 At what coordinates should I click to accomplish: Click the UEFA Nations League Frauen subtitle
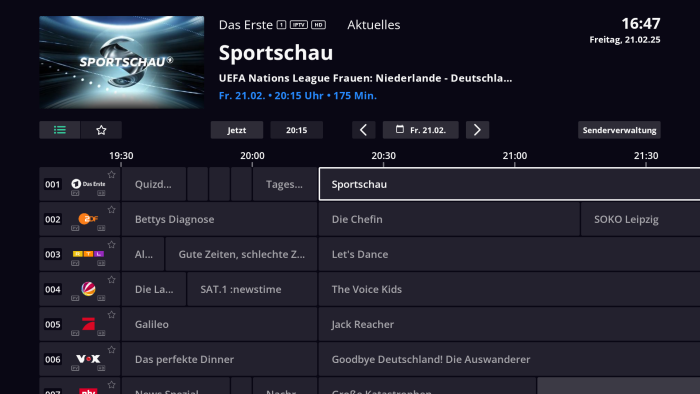[x=365, y=78]
